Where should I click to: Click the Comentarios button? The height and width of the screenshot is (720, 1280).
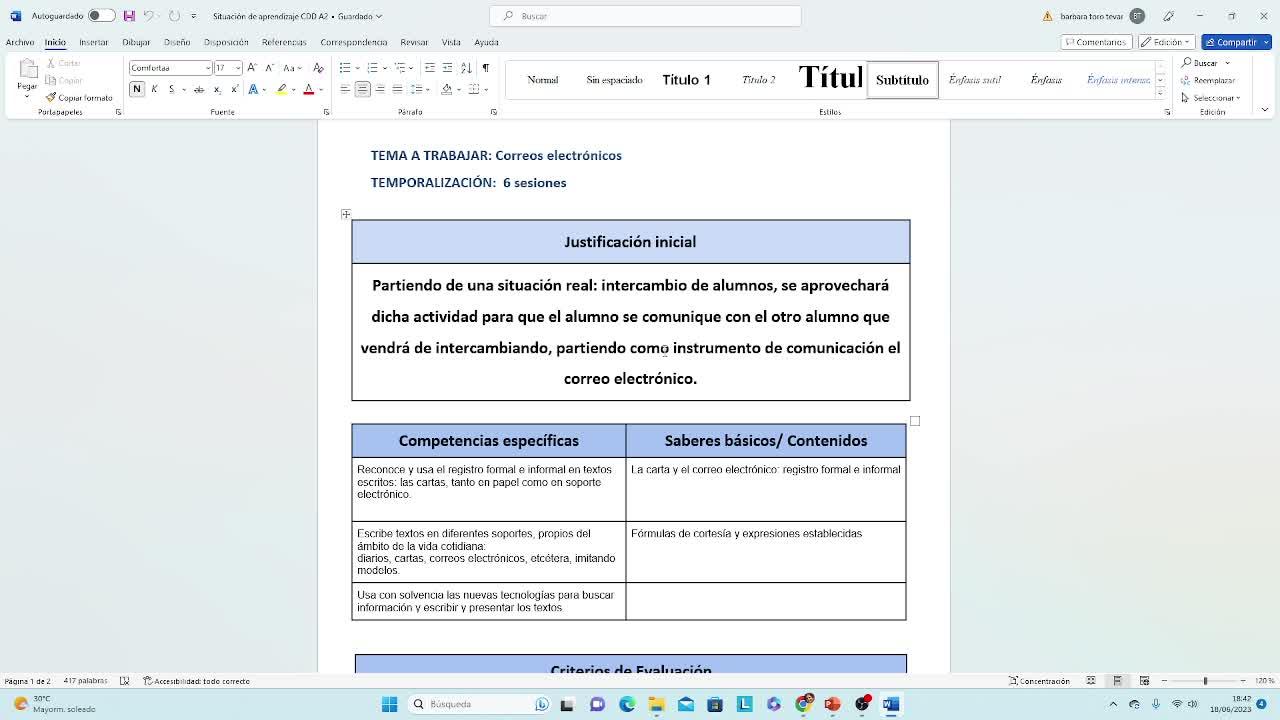click(1096, 42)
